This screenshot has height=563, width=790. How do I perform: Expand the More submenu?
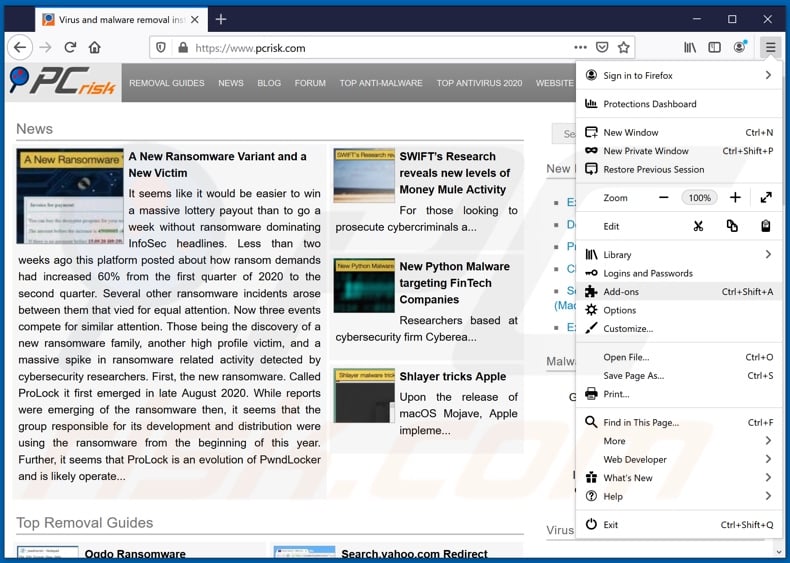(x=679, y=441)
